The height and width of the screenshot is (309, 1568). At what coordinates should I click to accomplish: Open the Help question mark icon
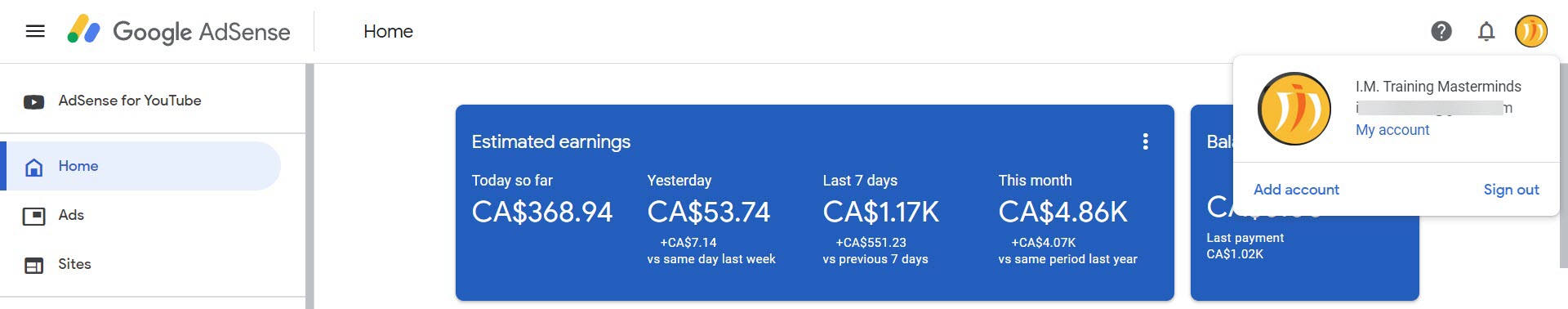pos(1441,31)
